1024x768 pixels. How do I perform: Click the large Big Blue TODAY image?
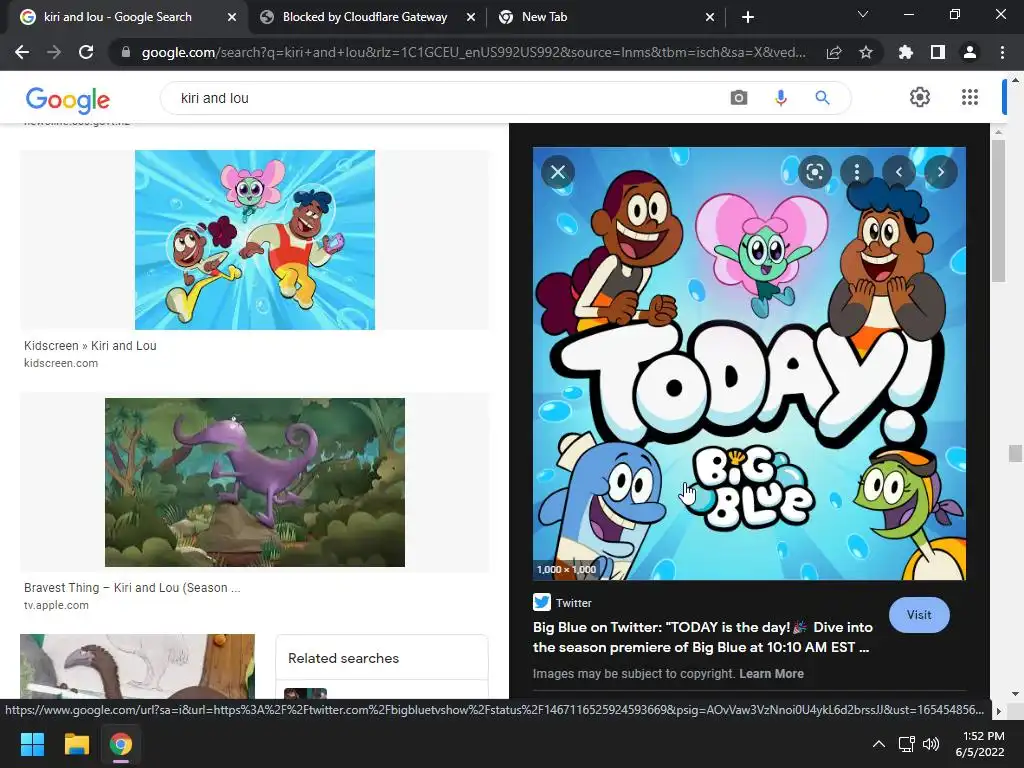coord(749,363)
